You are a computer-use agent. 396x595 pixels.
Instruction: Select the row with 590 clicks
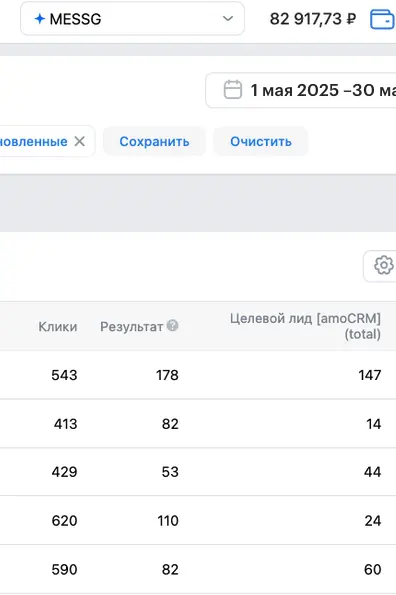[x=198, y=569]
